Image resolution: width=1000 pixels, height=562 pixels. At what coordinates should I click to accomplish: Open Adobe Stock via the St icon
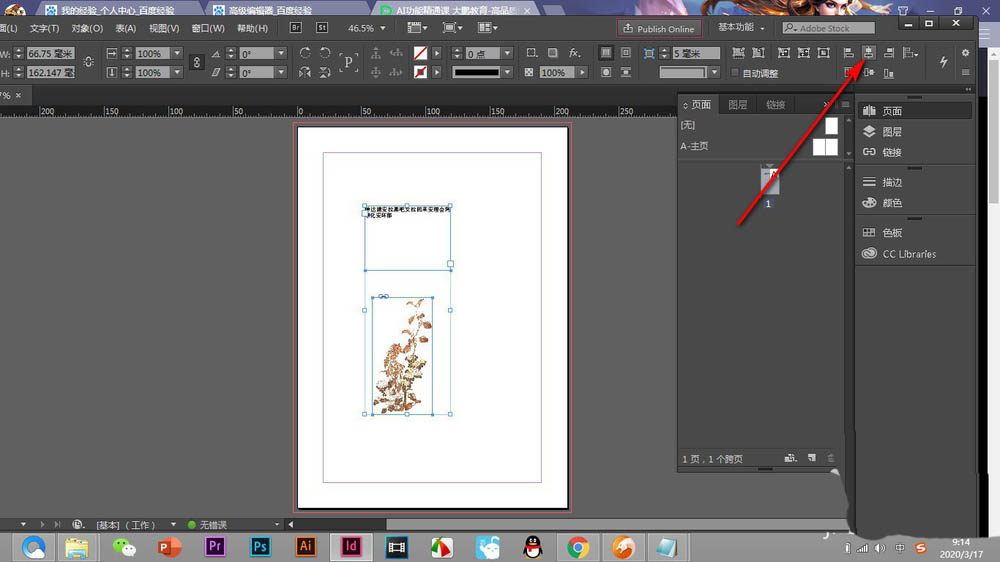click(322, 27)
